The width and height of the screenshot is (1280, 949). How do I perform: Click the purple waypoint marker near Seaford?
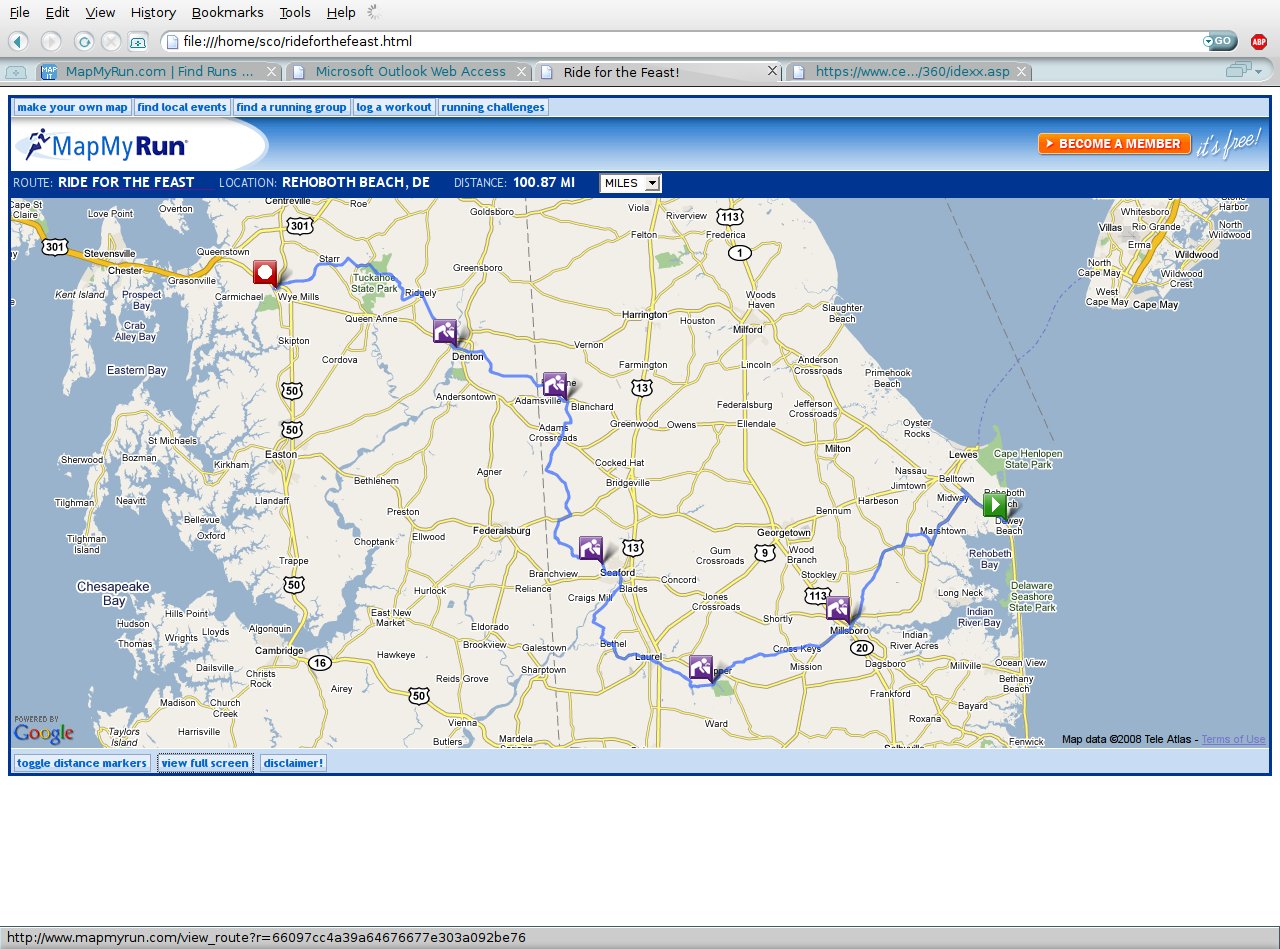[x=591, y=548]
